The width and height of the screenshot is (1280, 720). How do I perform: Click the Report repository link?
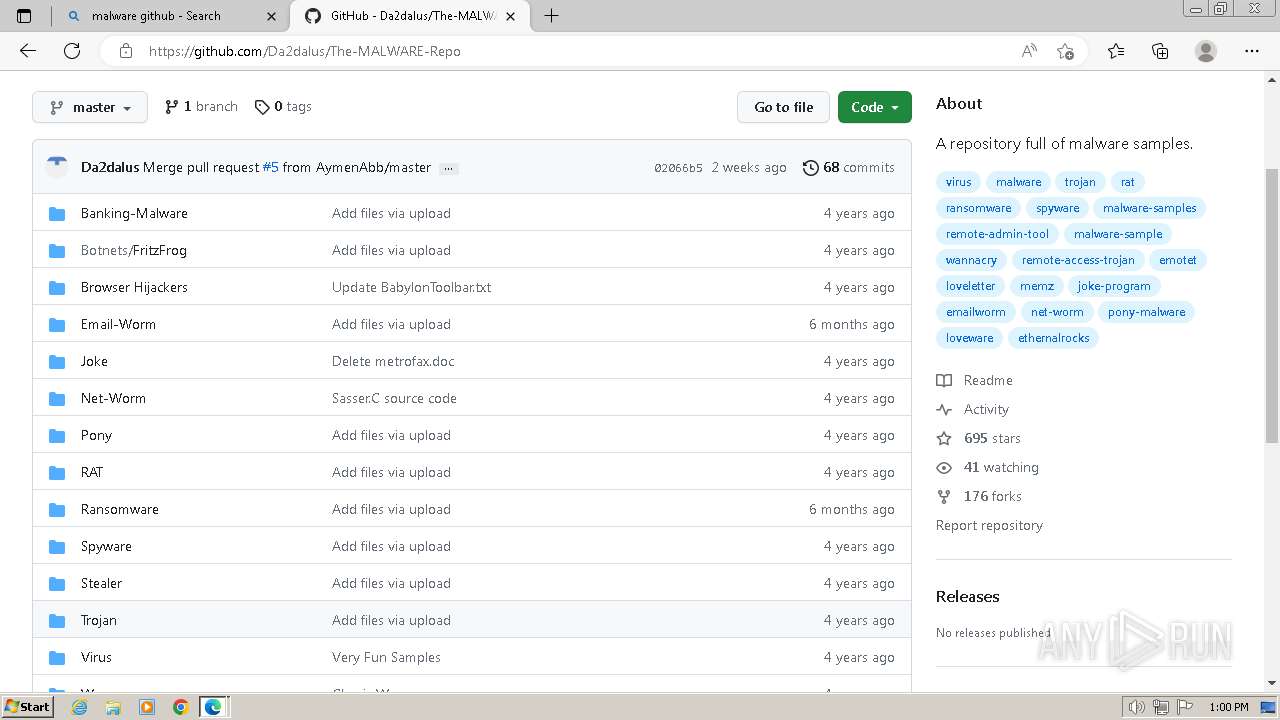(x=989, y=525)
